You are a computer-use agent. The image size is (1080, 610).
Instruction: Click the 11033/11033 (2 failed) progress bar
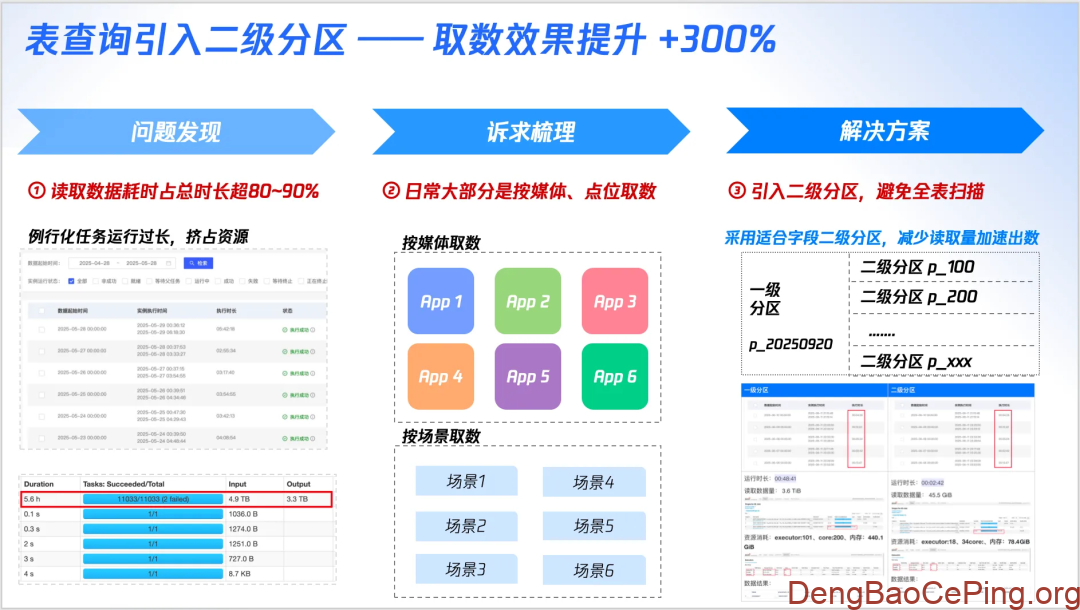(152, 499)
